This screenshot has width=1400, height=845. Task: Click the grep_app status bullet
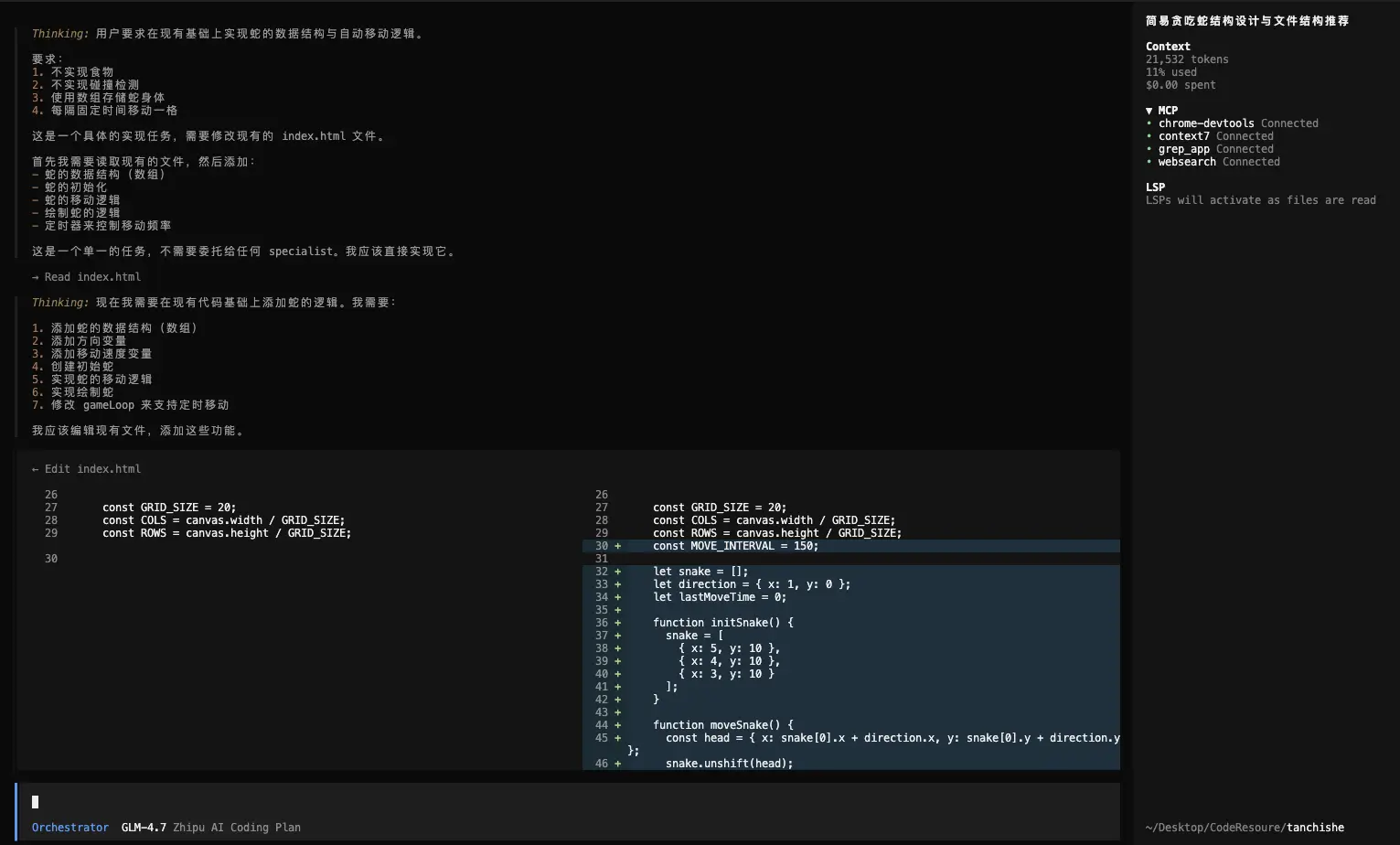pyautogui.click(x=1149, y=149)
